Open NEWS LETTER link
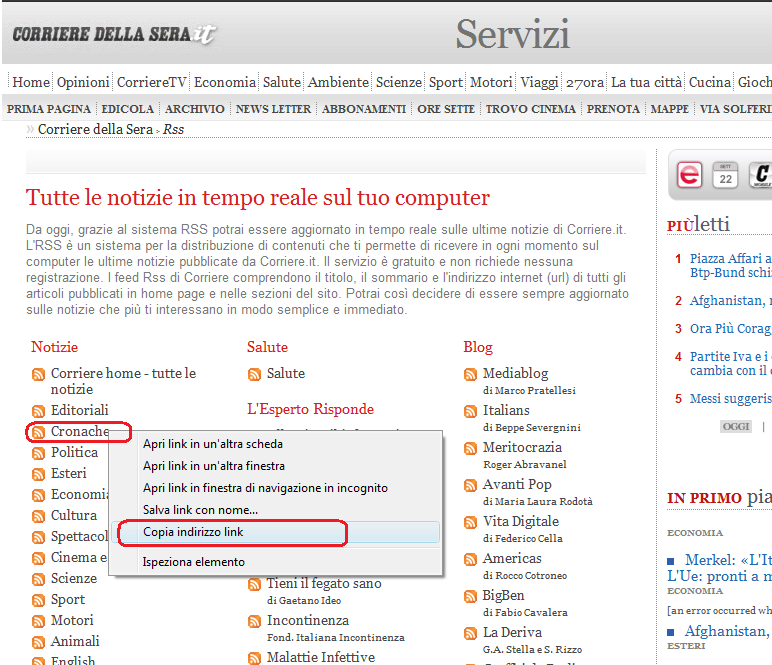 (273, 109)
